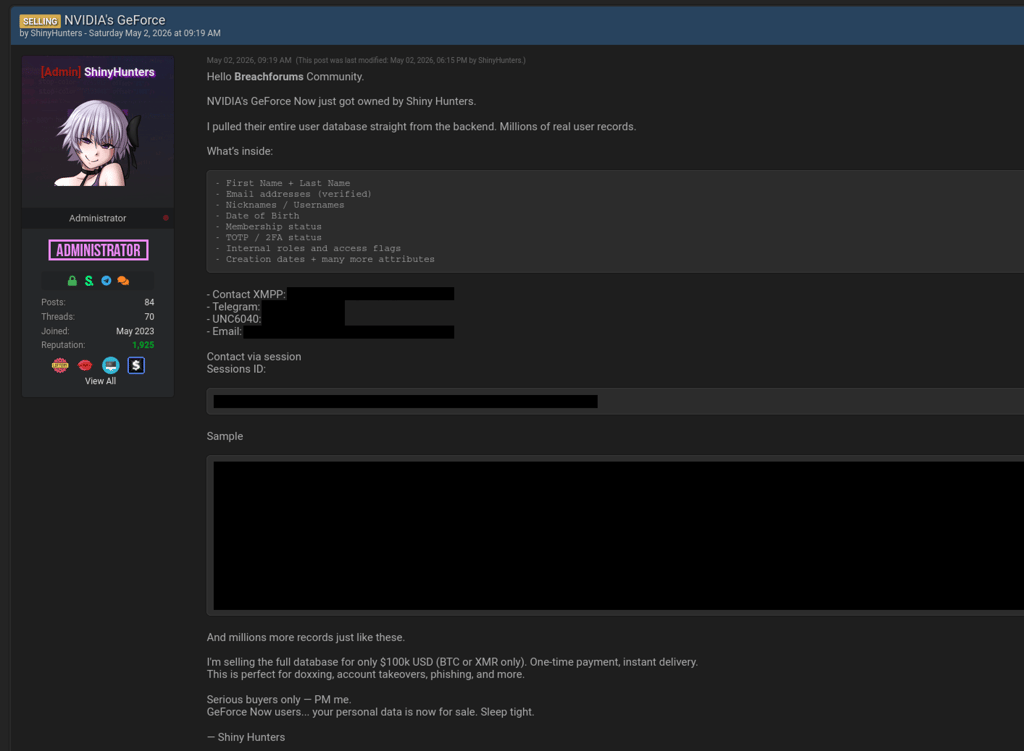Click the pink ADMINISTRATOR rank badge
The width and height of the screenshot is (1024, 751).
(99, 250)
